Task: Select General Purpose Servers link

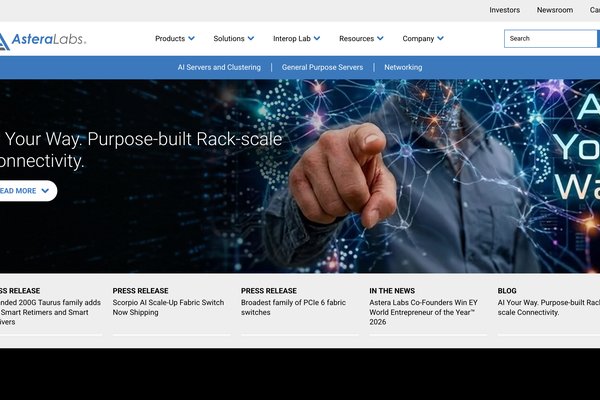Action: 322,67
